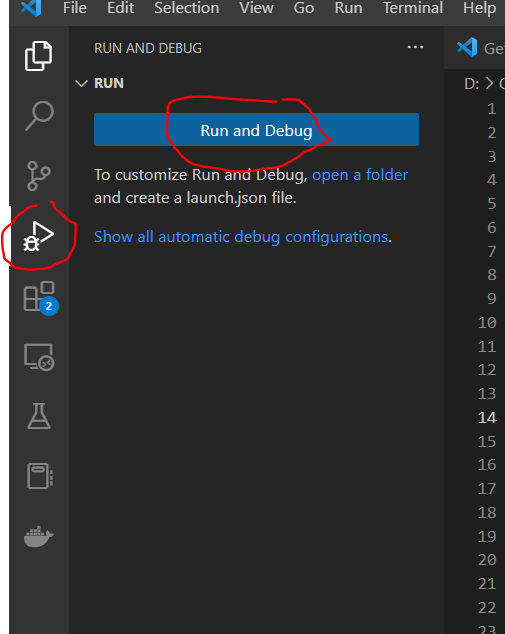
Task: Click Show all automatic debug configurations link
Action: pos(241,237)
